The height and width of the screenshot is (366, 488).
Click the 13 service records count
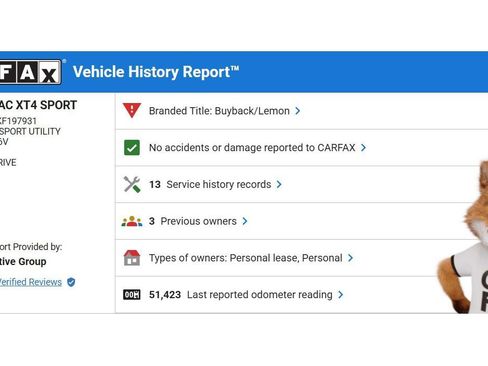point(155,184)
